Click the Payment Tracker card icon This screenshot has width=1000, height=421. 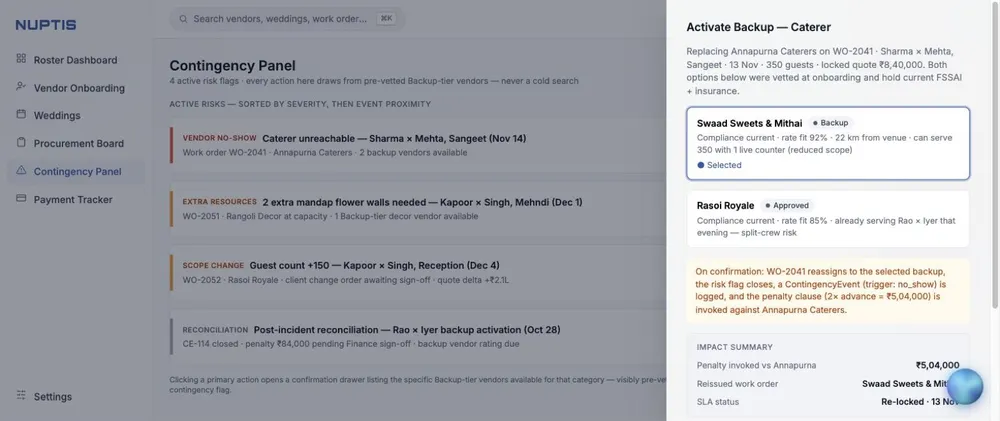[x=21, y=198]
